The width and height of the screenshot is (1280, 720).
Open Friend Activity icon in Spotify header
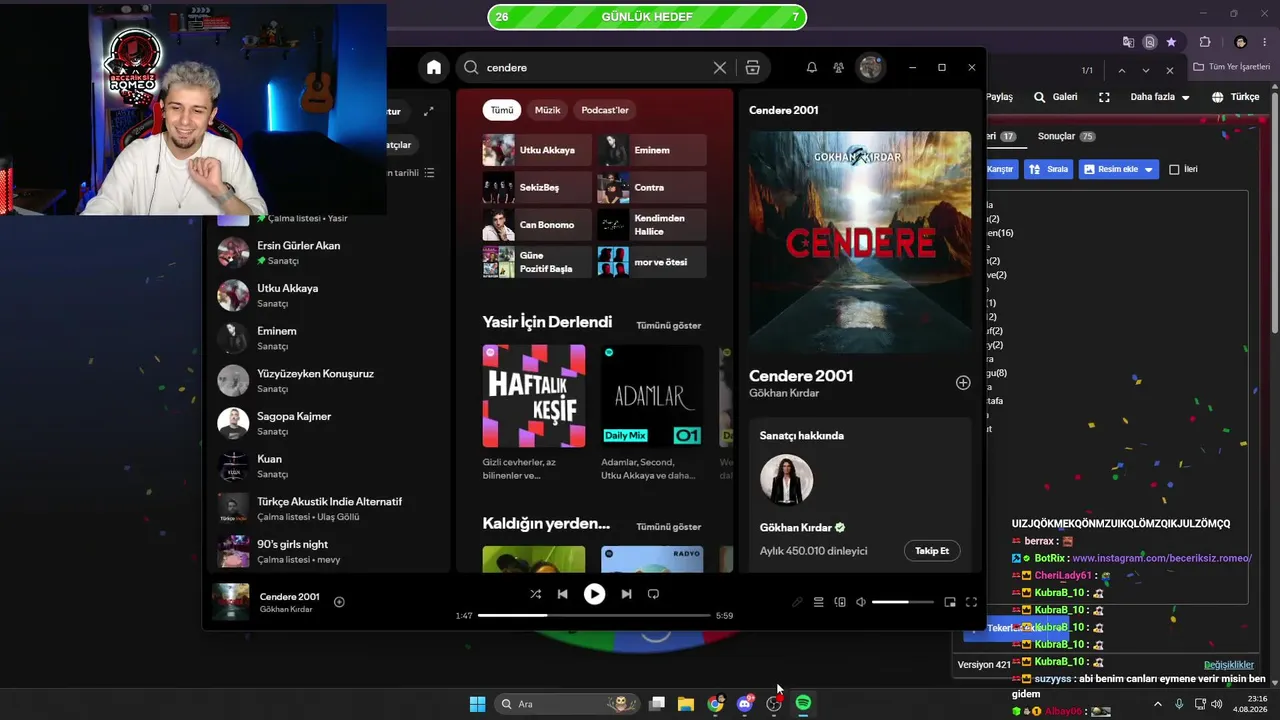click(x=839, y=68)
